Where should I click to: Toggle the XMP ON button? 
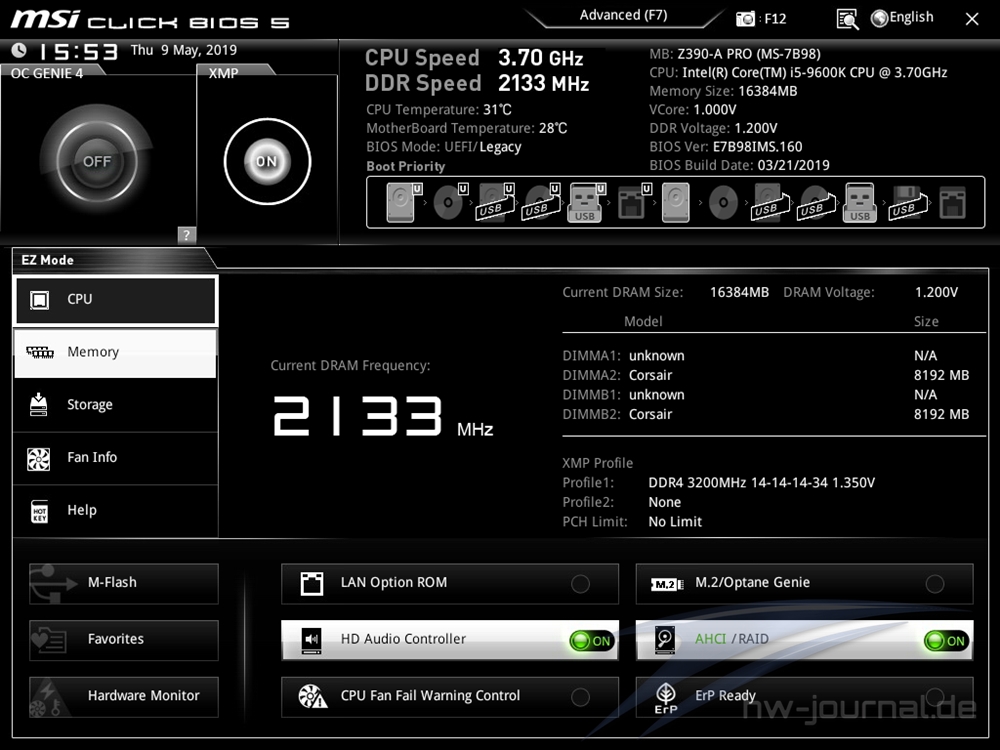[x=267, y=161]
